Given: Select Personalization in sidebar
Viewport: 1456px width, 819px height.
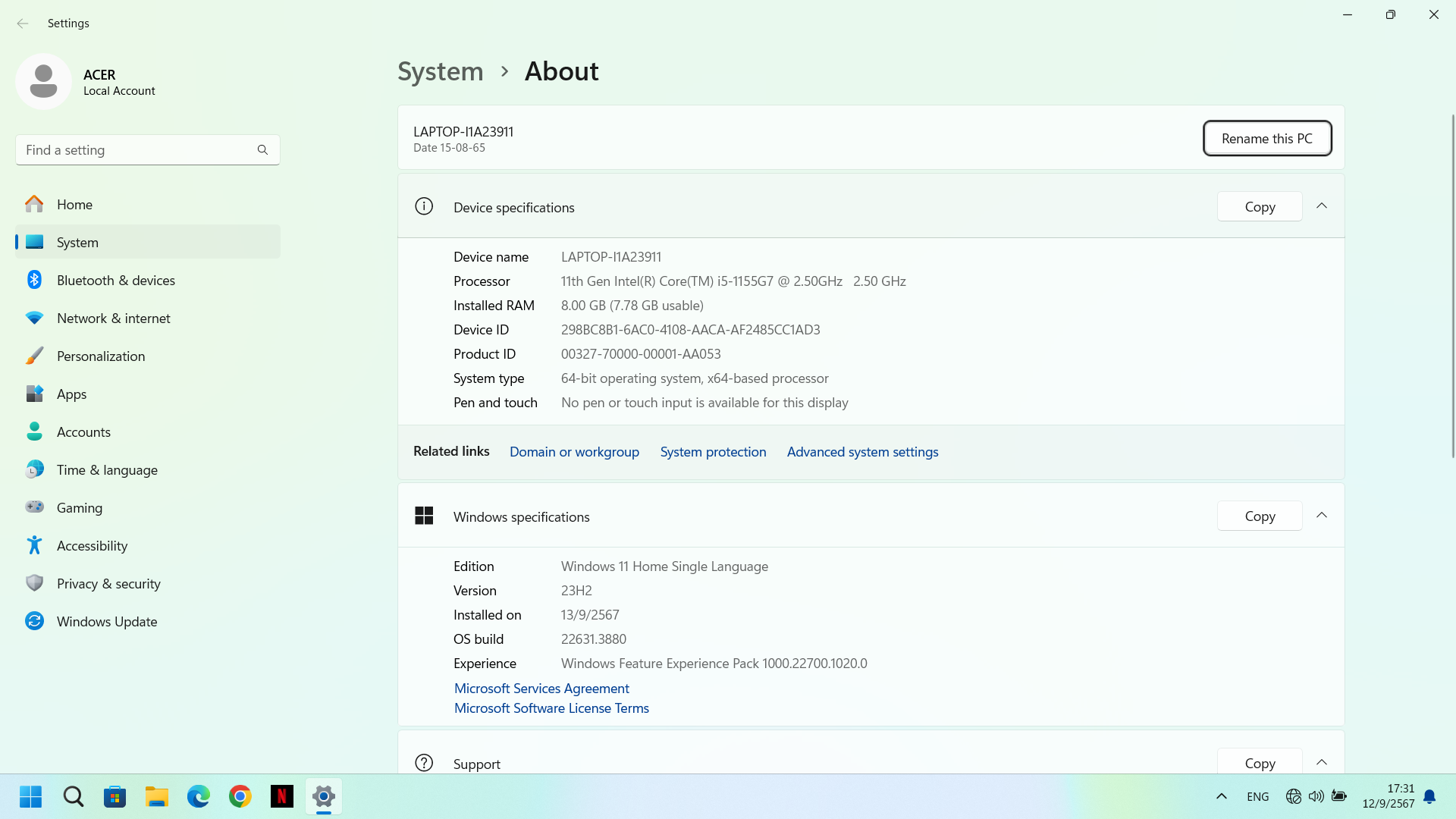Looking at the screenshot, I should [148, 356].
